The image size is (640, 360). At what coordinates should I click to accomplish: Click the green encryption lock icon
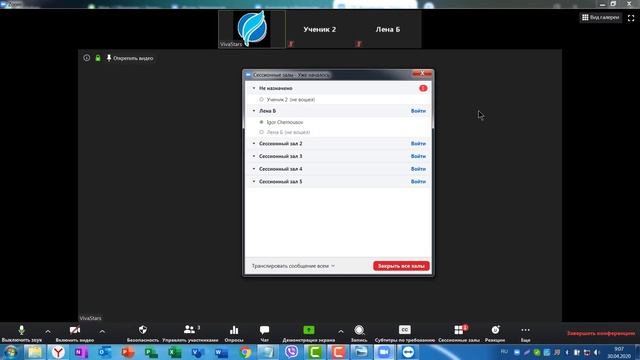[98, 58]
